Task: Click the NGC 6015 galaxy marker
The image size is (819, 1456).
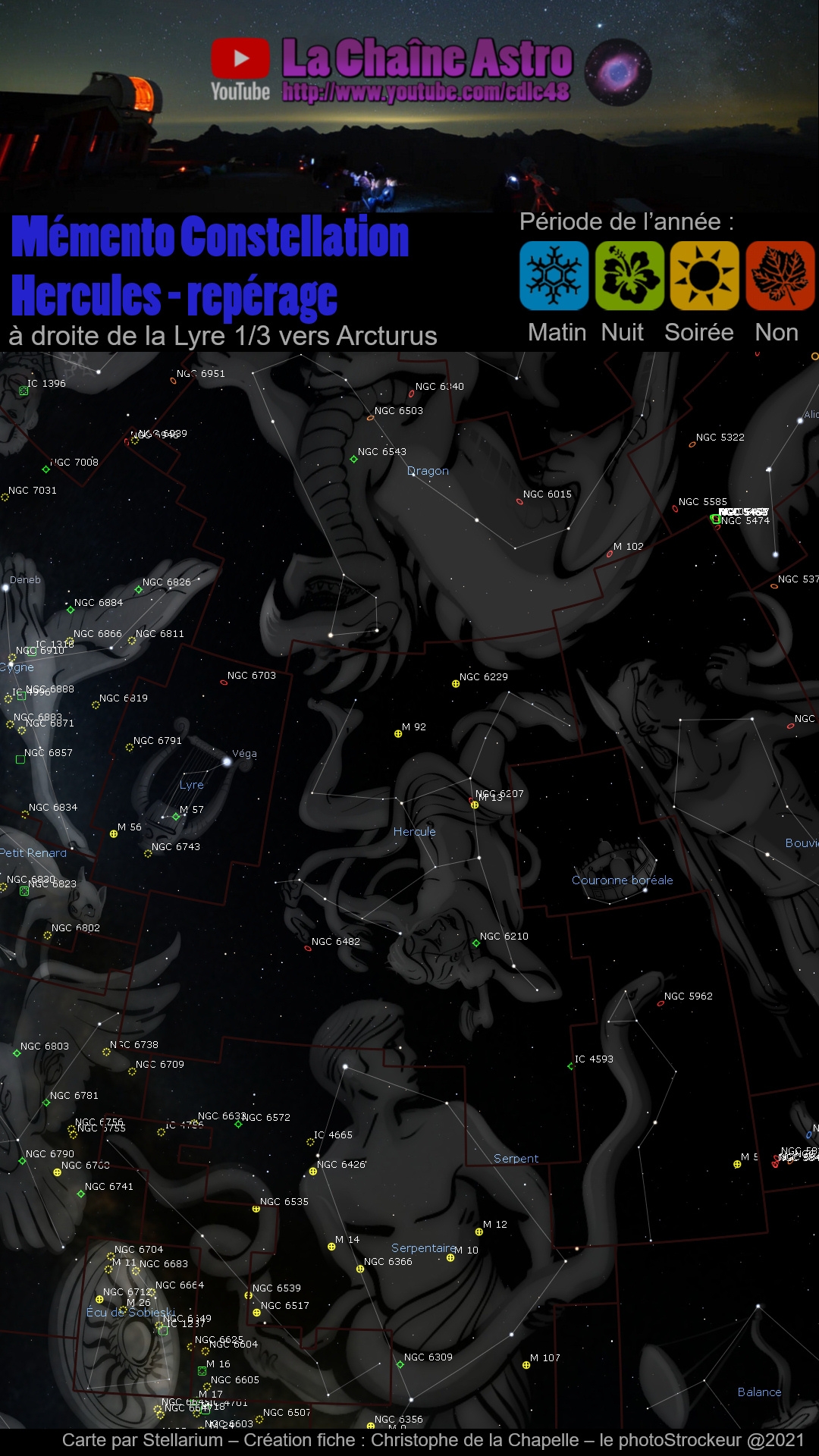Action: point(519,501)
